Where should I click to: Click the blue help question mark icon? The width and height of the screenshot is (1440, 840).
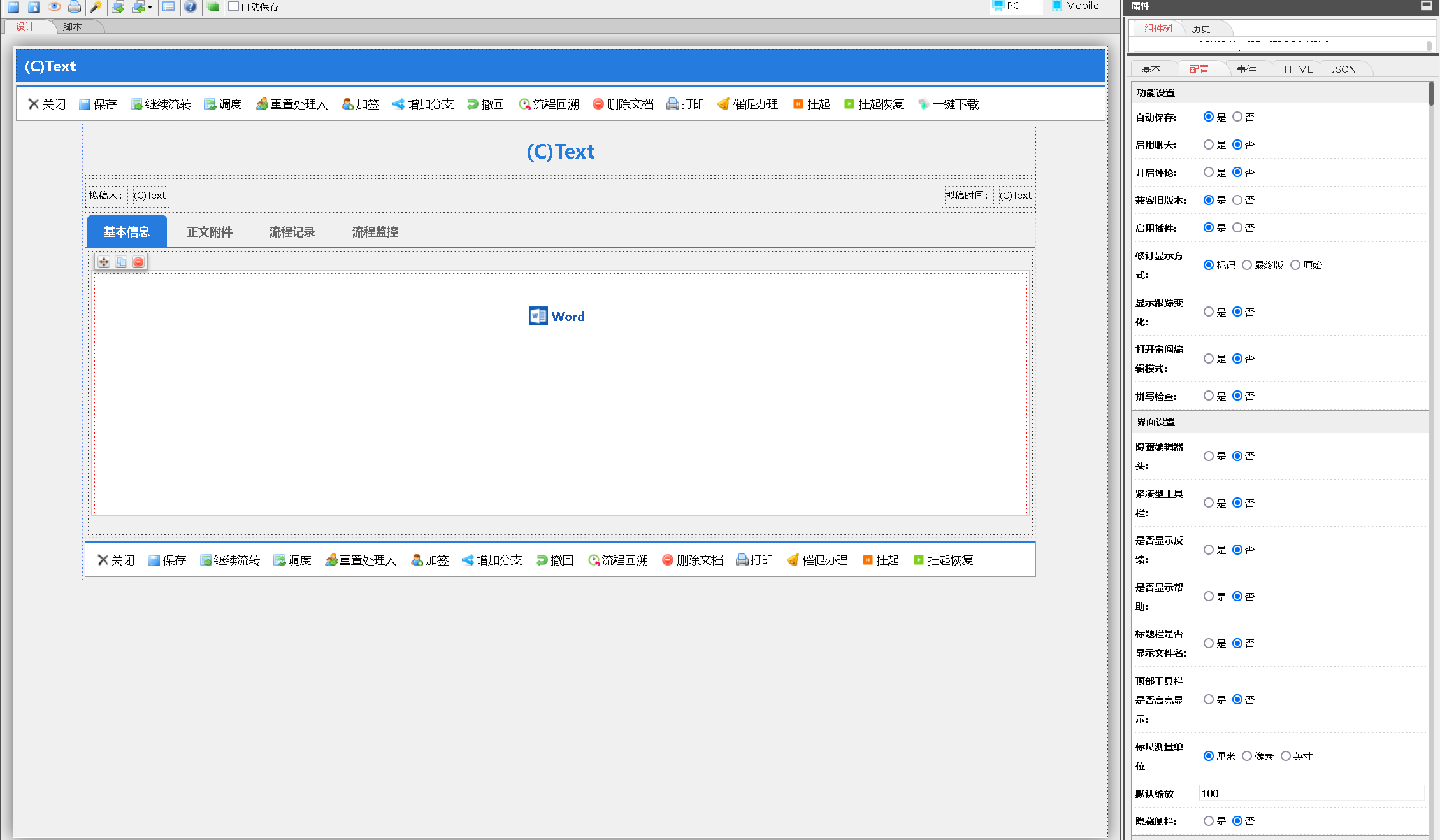pos(190,7)
